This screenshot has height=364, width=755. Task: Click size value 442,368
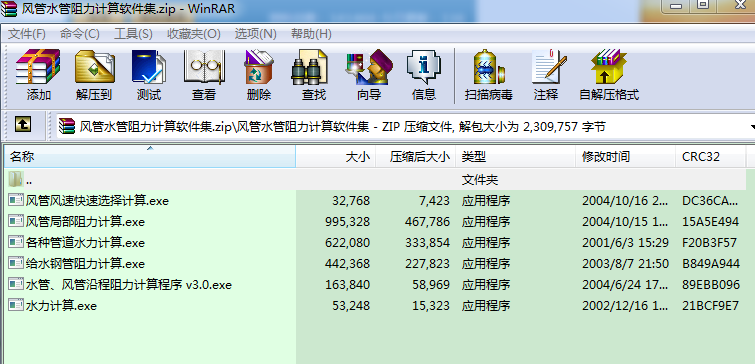pyautogui.click(x=347, y=263)
